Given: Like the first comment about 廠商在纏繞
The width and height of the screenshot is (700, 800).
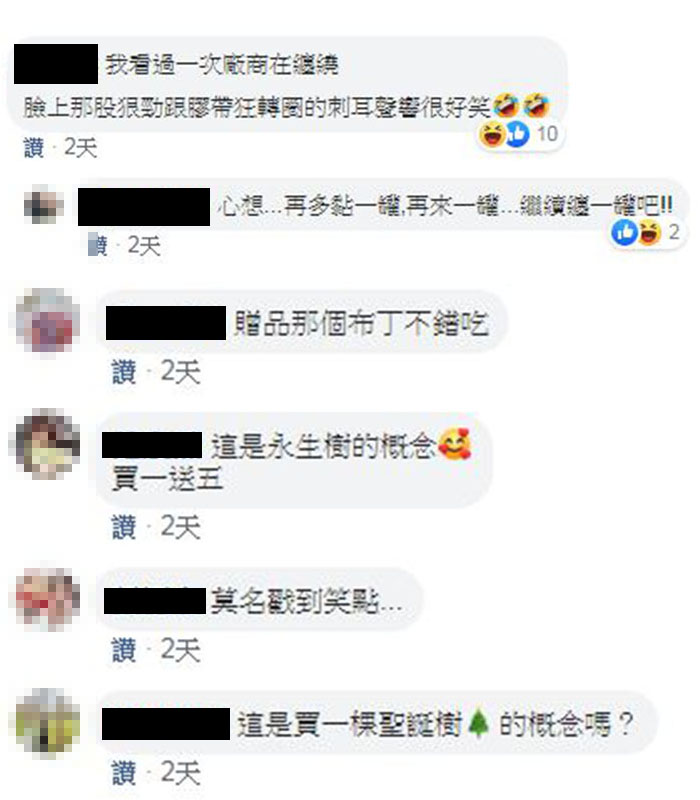Looking at the screenshot, I should (34, 148).
